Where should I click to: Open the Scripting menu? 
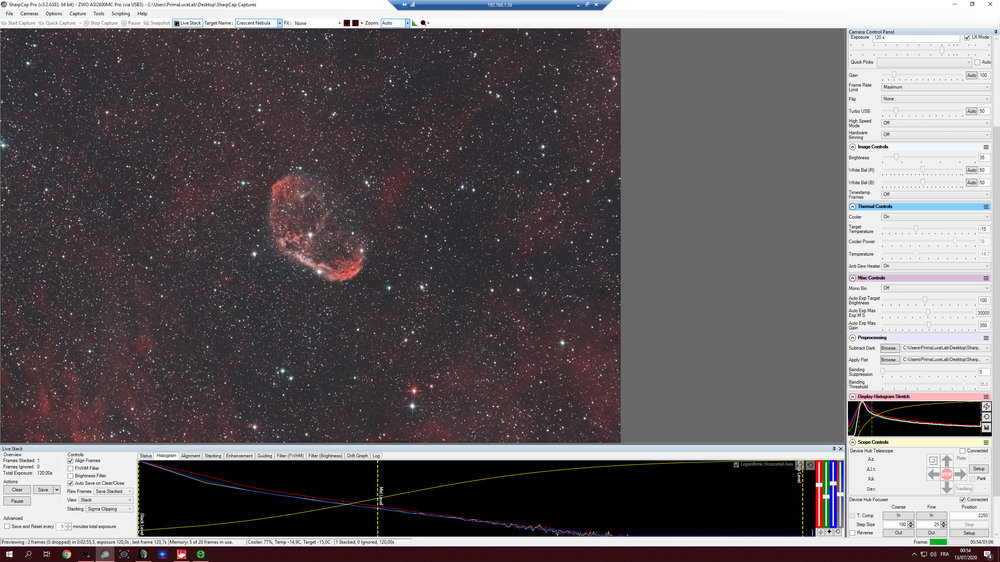[x=121, y=13]
